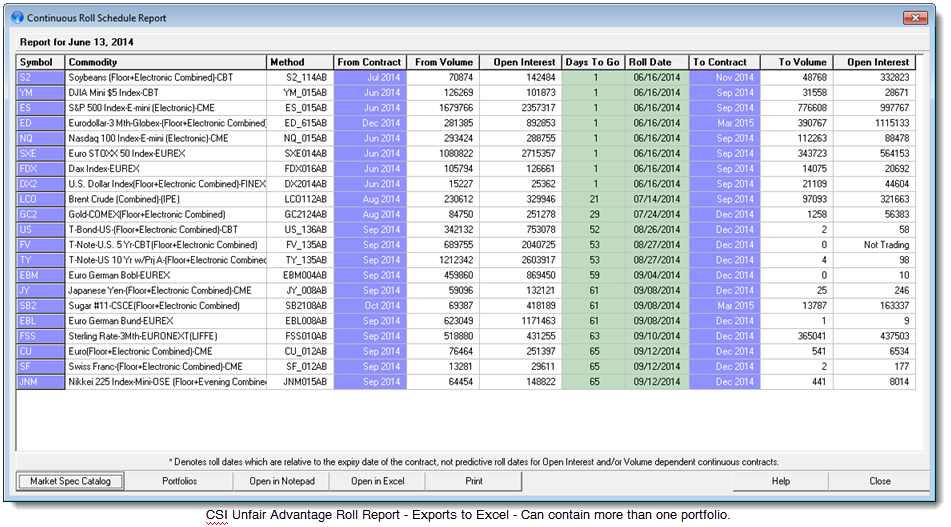
Task: Click roll date 07/24/2014
Action: point(657,214)
